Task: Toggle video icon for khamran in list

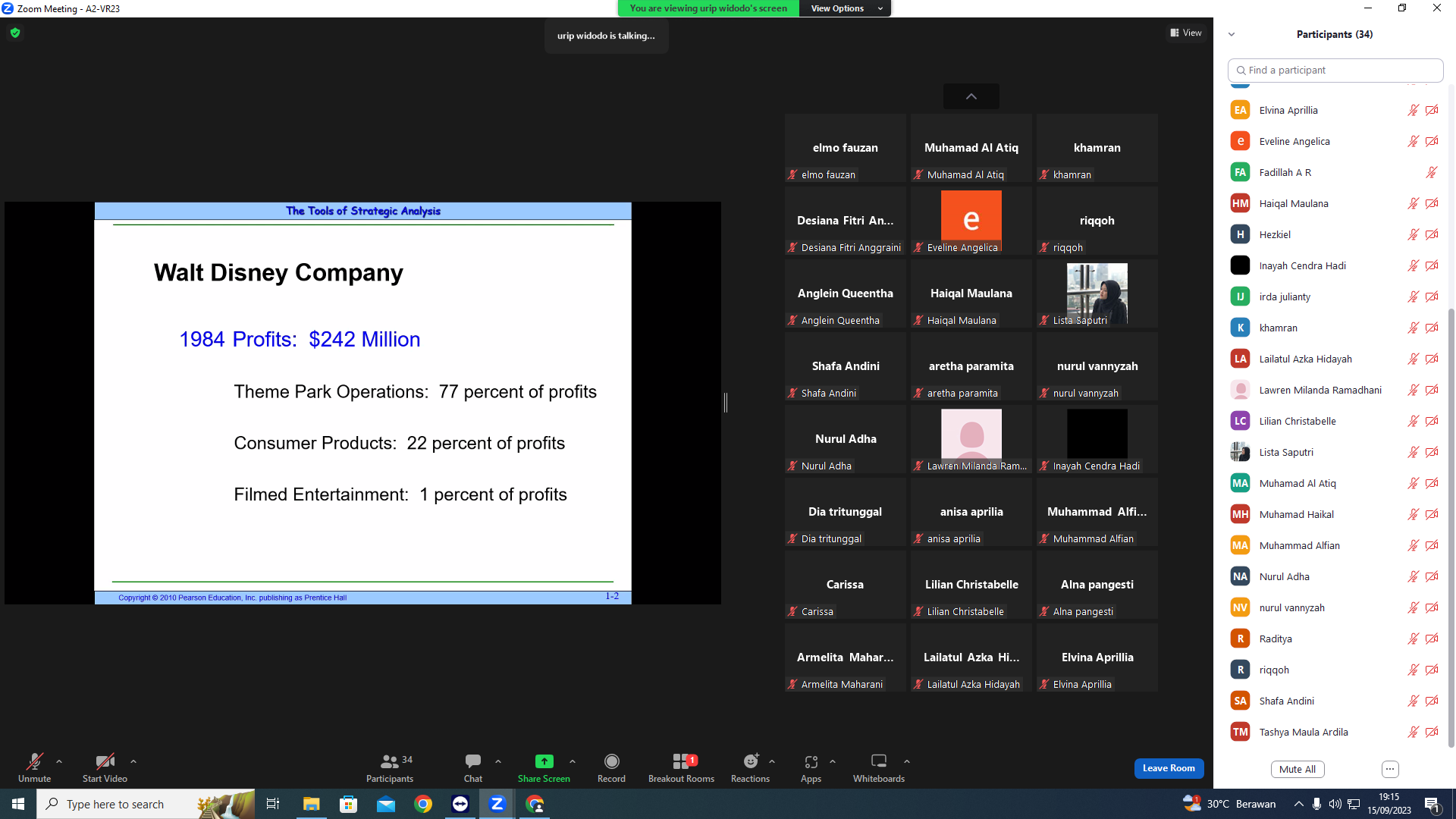Action: [1432, 328]
